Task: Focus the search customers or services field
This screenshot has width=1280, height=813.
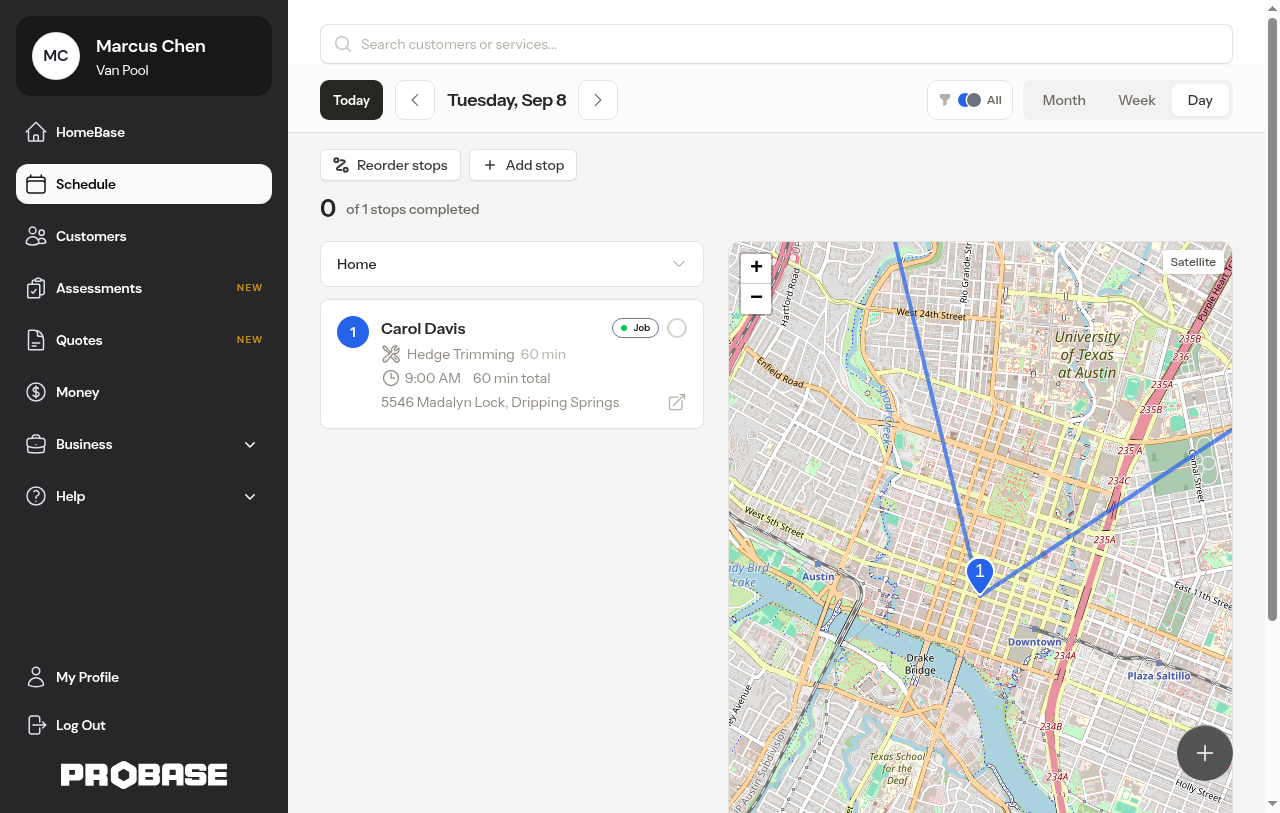Action: [x=776, y=44]
